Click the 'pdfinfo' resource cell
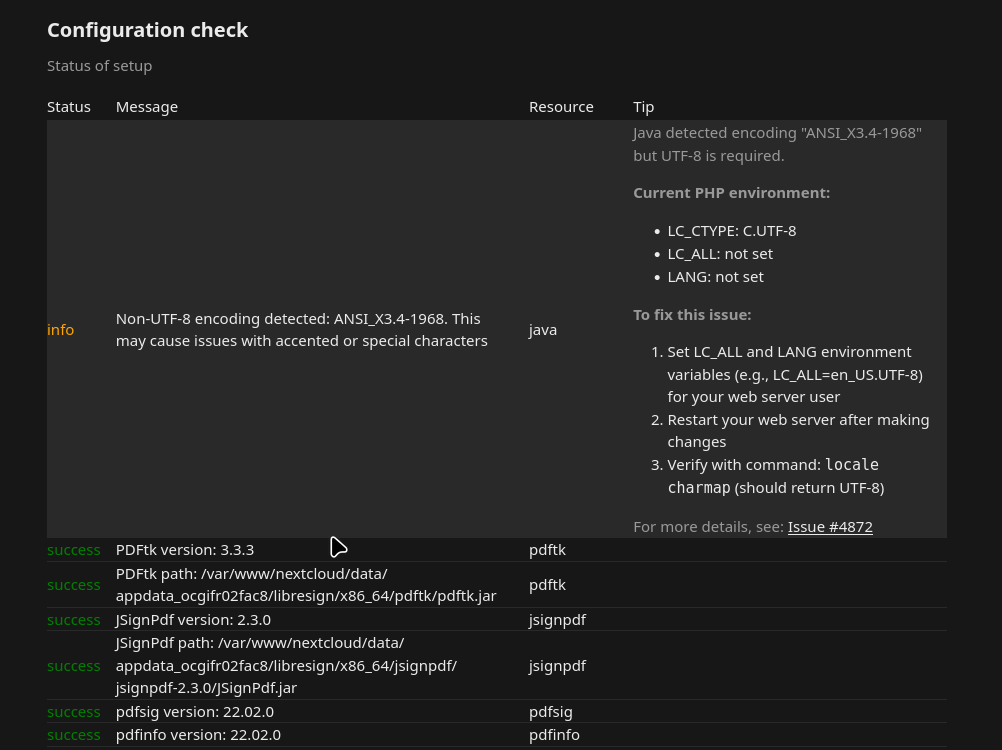 (x=554, y=735)
